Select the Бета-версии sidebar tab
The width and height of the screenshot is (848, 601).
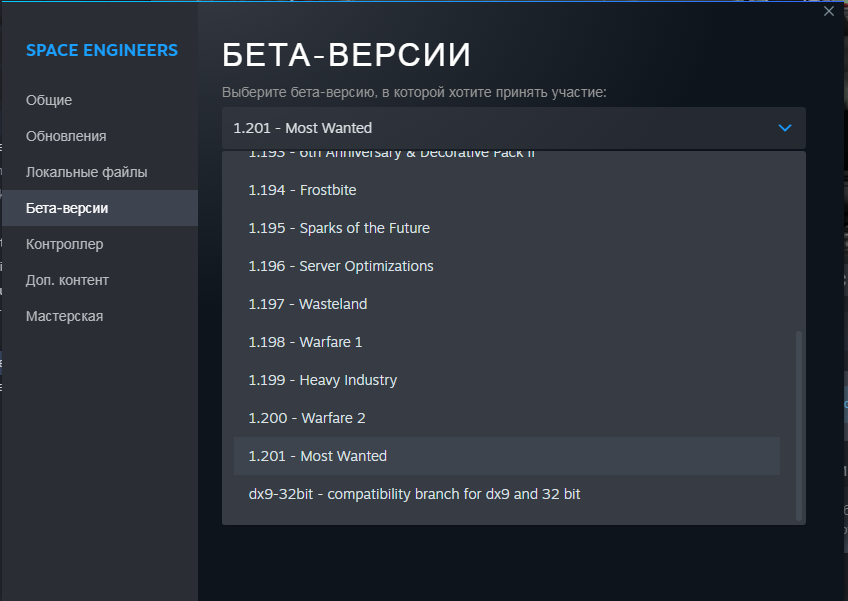tap(67, 208)
